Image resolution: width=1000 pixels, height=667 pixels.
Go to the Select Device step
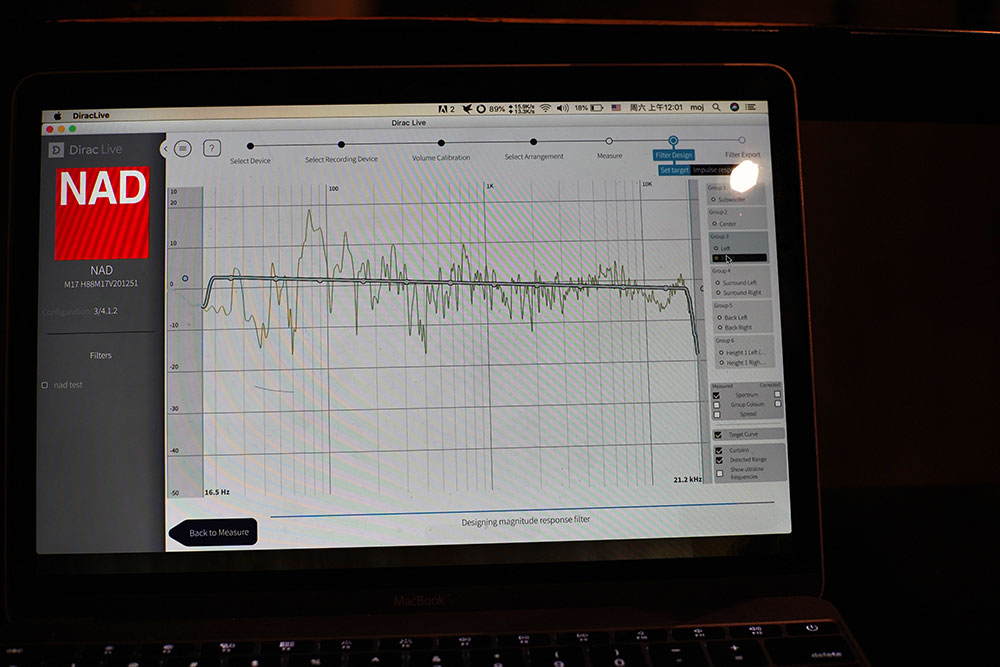(250, 153)
